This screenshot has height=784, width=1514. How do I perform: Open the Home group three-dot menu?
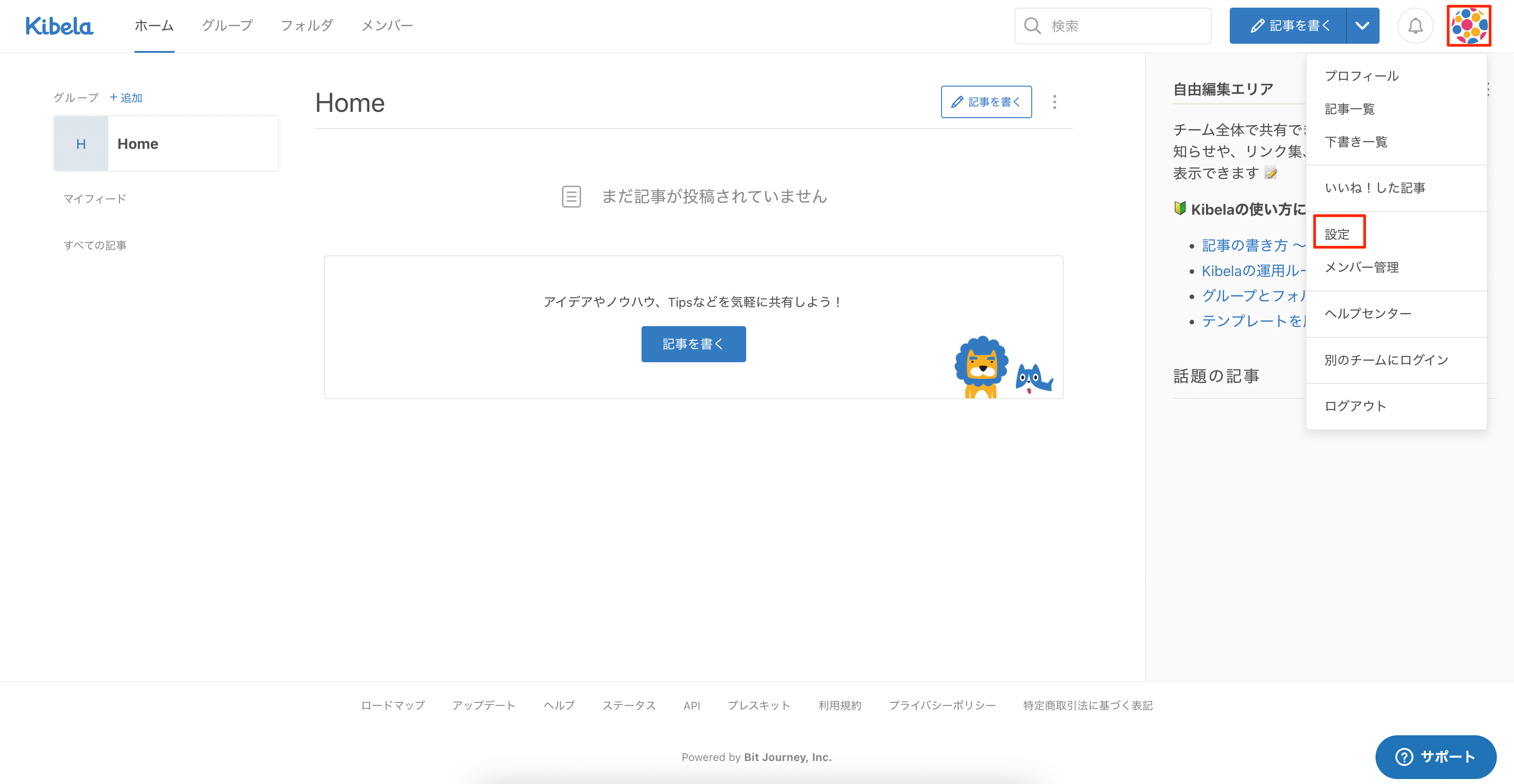[x=1054, y=102]
